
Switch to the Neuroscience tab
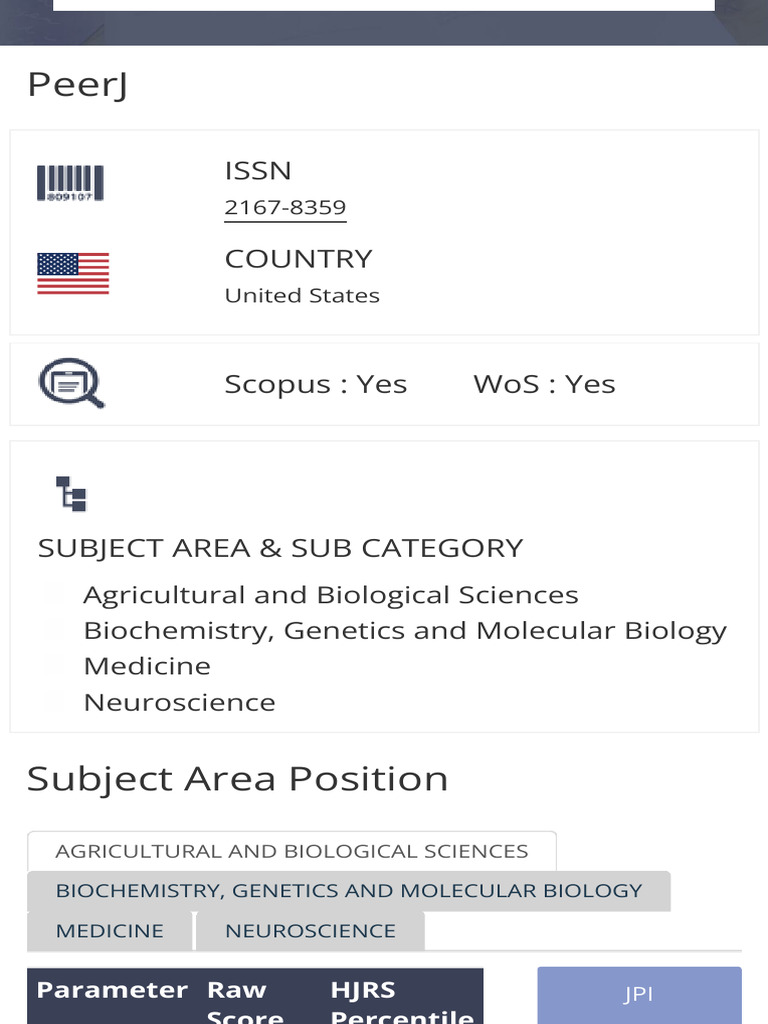click(310, 930)
